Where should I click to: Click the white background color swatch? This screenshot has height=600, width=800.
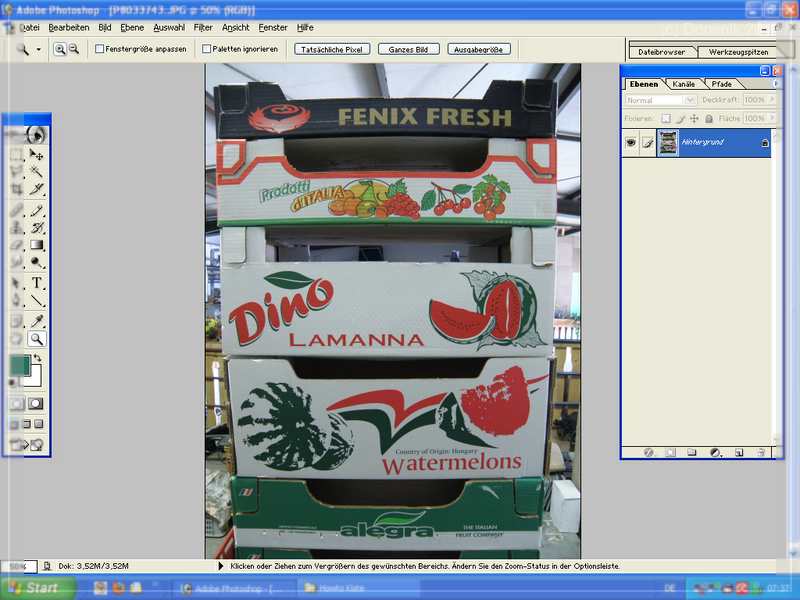(x=36, y=380)
